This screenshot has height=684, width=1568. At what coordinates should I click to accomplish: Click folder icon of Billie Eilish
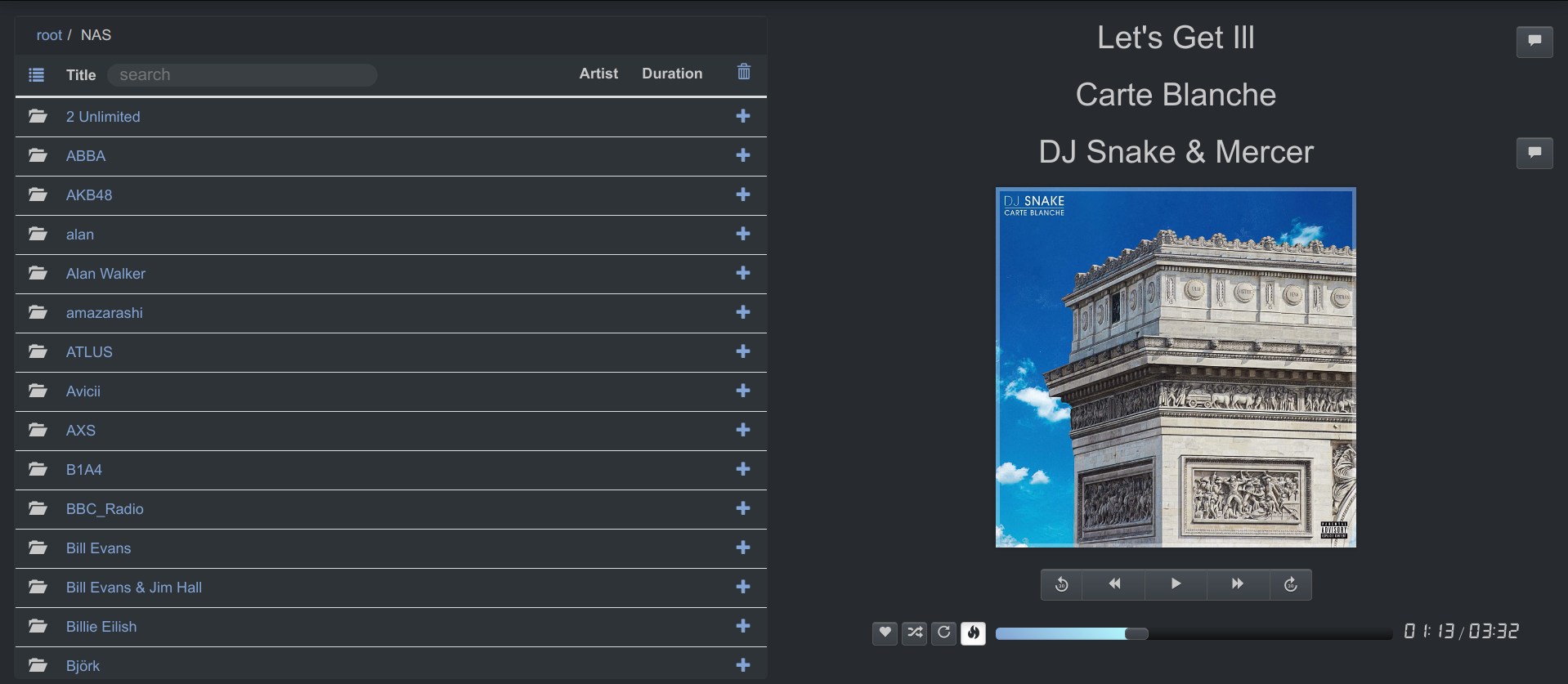pyautogui.click(x=38, y=626)
